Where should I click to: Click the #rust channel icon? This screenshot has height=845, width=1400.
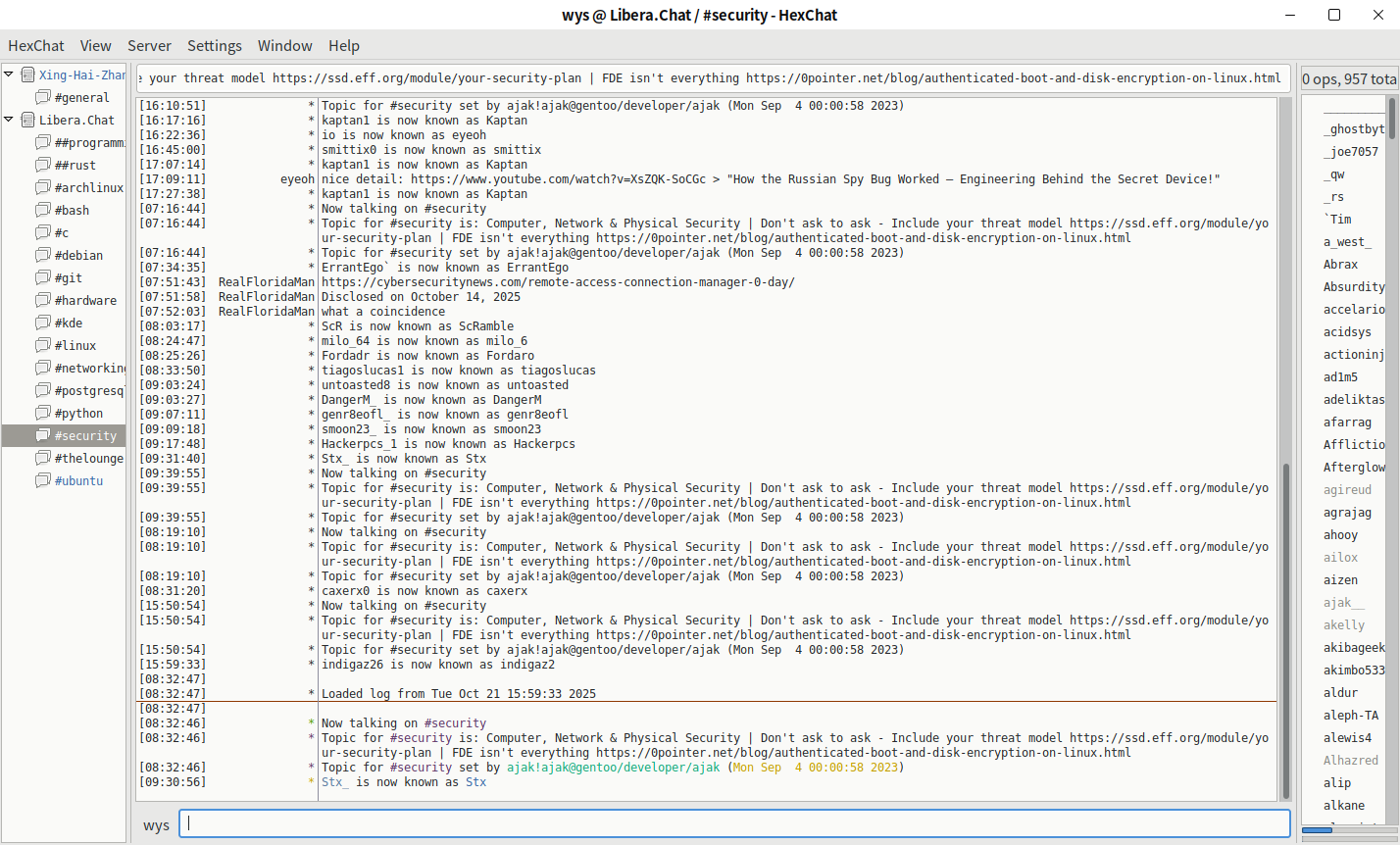pyautogui.click(x=43, y=165)
